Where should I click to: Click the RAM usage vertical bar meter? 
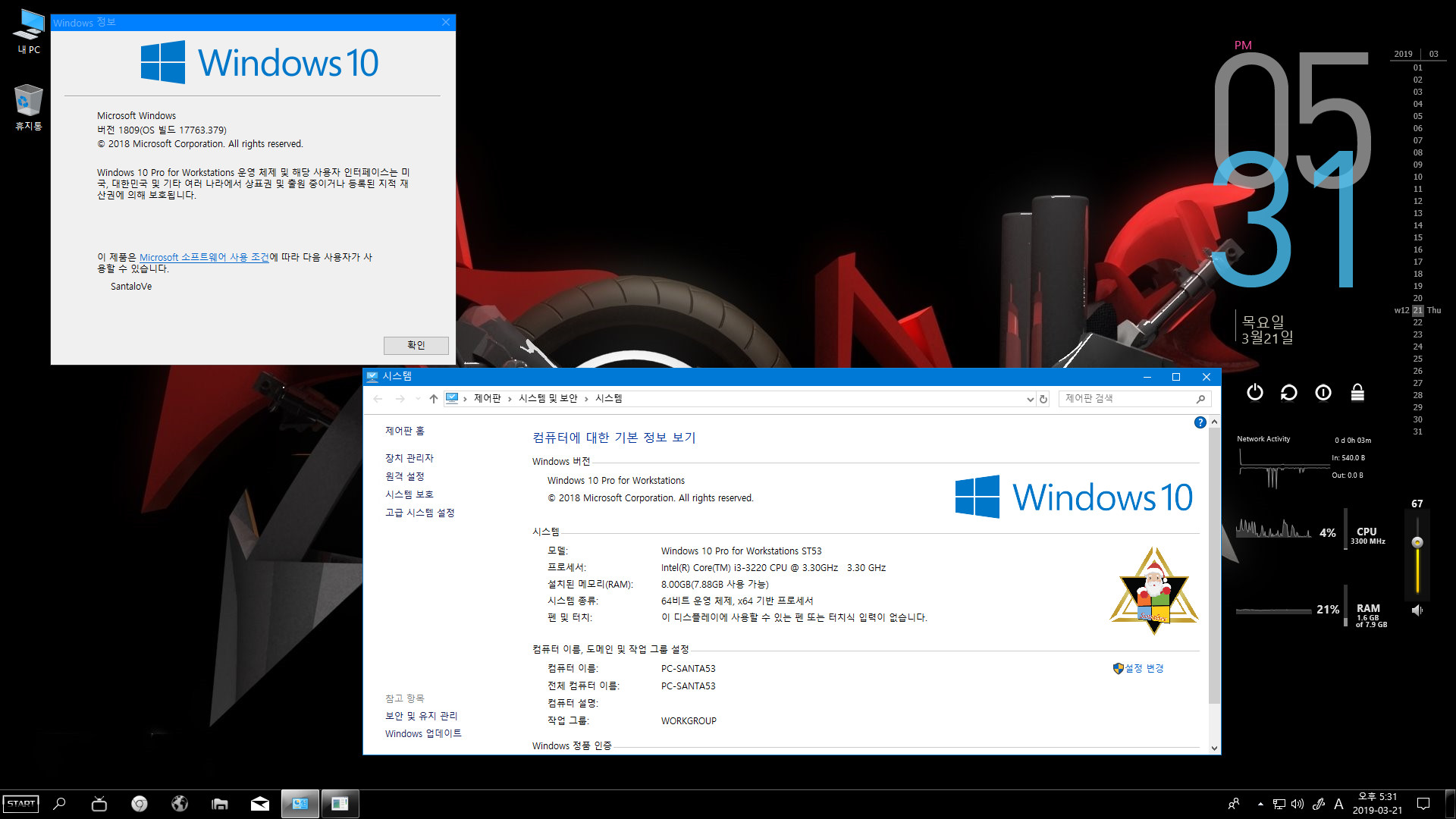pyautogui.click(x=1345, y=605)
